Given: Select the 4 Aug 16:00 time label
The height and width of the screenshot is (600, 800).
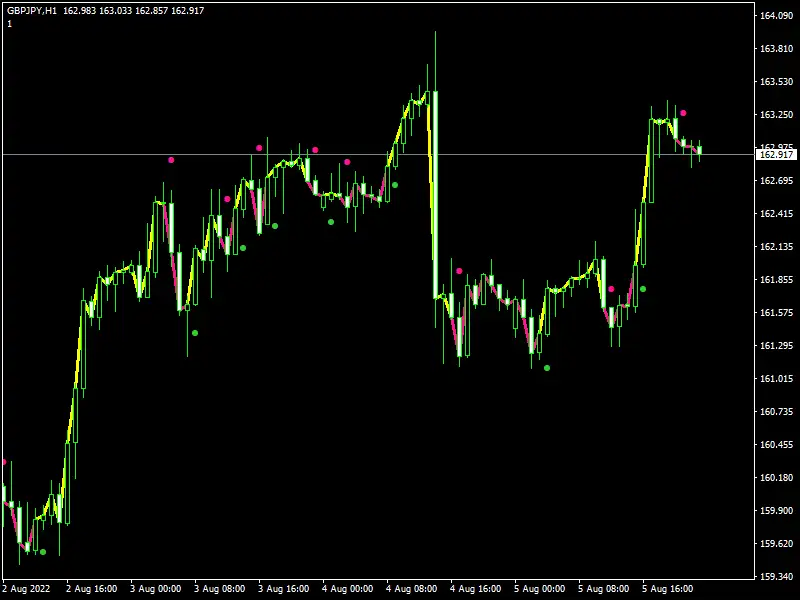Looking at the screenshot, I should [x=476, y=589].
